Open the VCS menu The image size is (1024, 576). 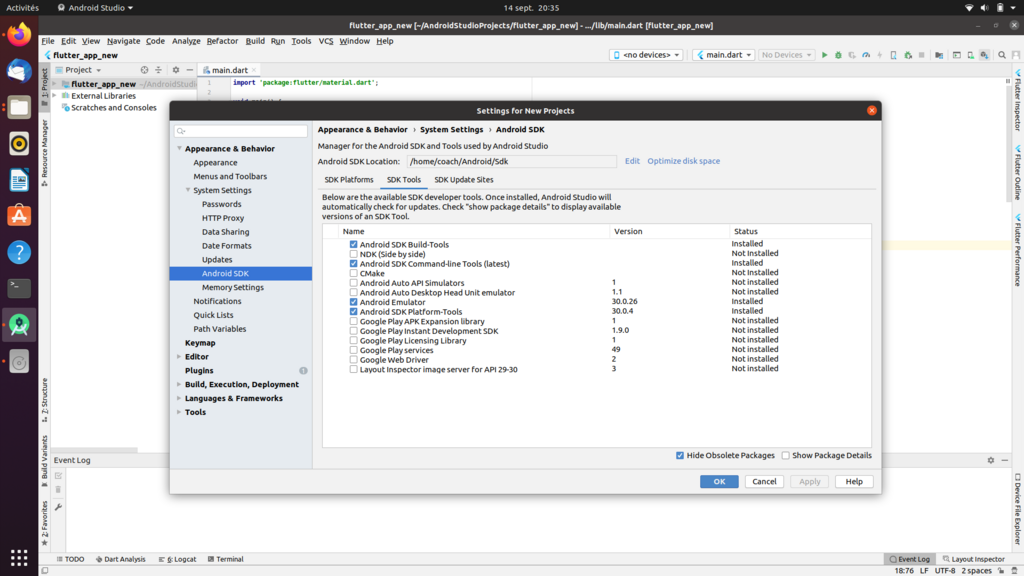[x=325, y=40]
